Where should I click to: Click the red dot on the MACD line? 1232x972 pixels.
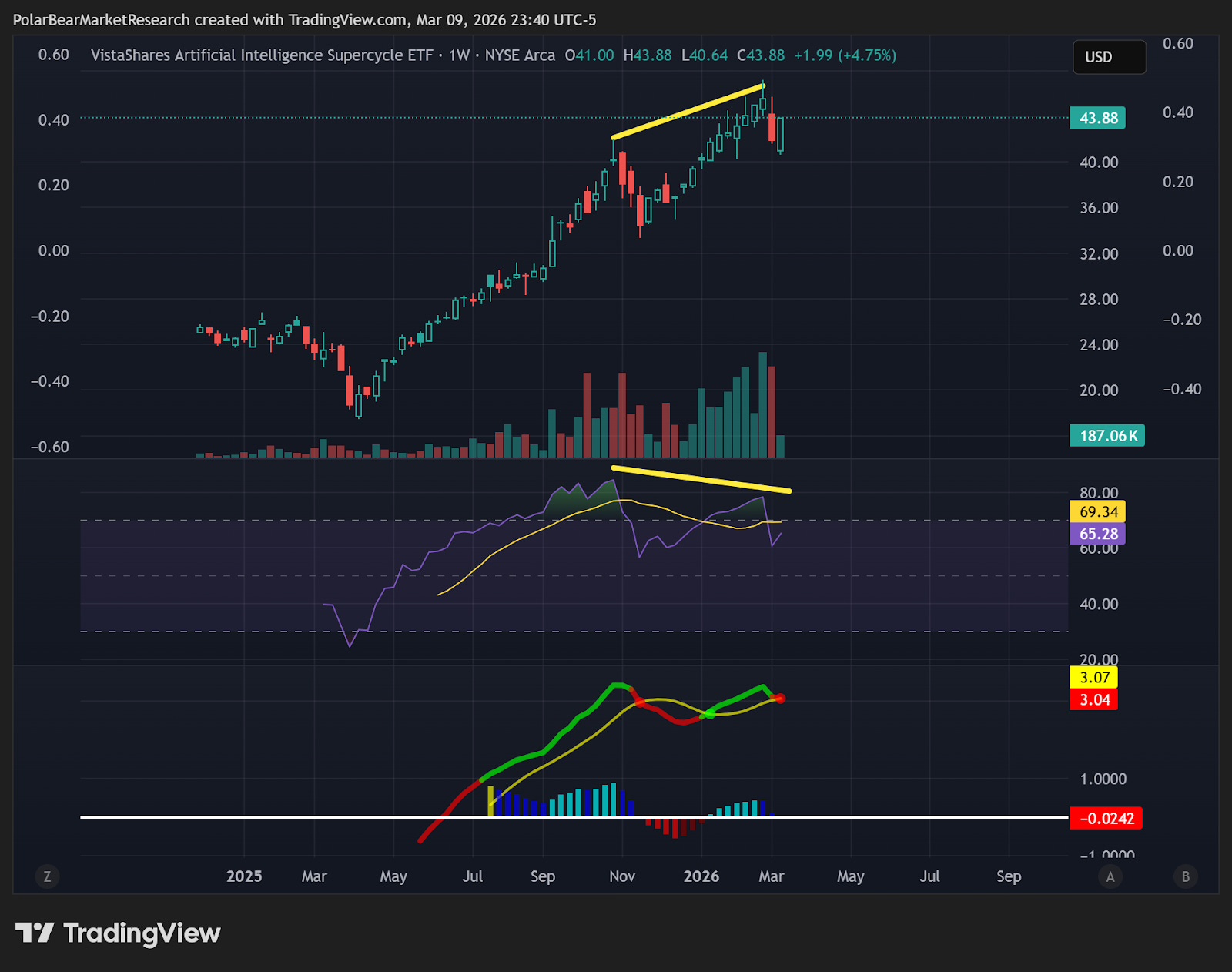click(x=780, y=699)
